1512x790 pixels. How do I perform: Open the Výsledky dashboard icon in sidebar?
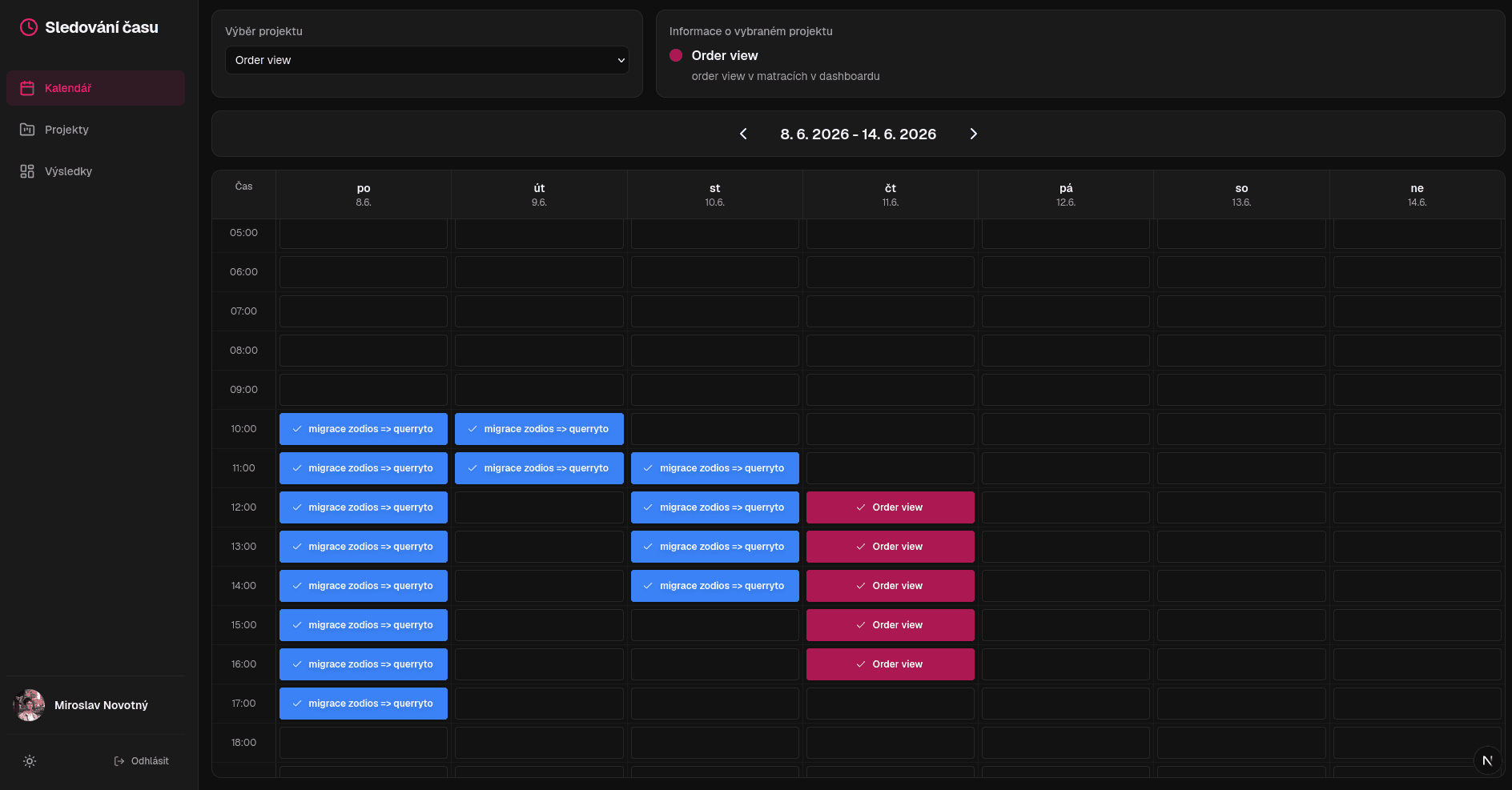point(27,171)
